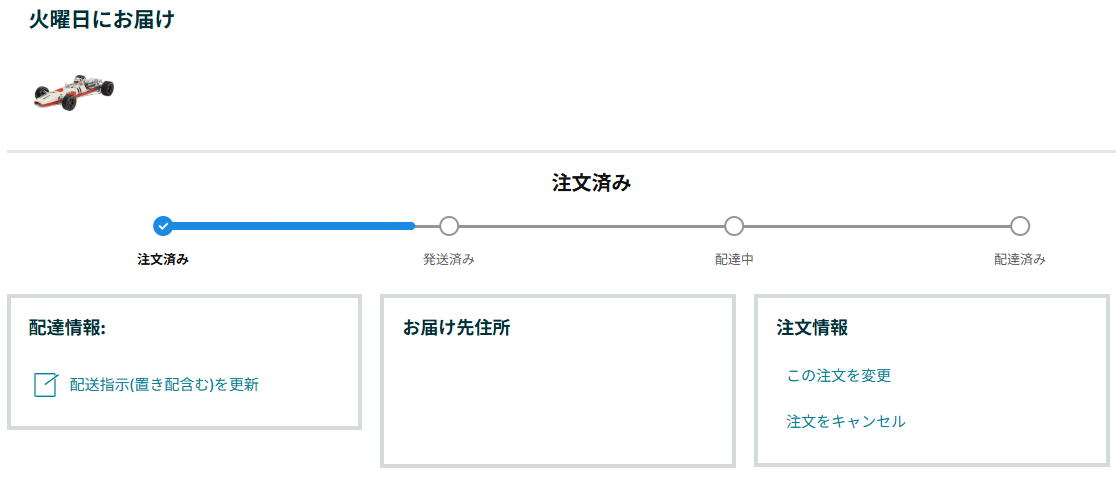Click the 注文情報 card heading
This screenshot has width=1116, height=490.
point(812,328)
